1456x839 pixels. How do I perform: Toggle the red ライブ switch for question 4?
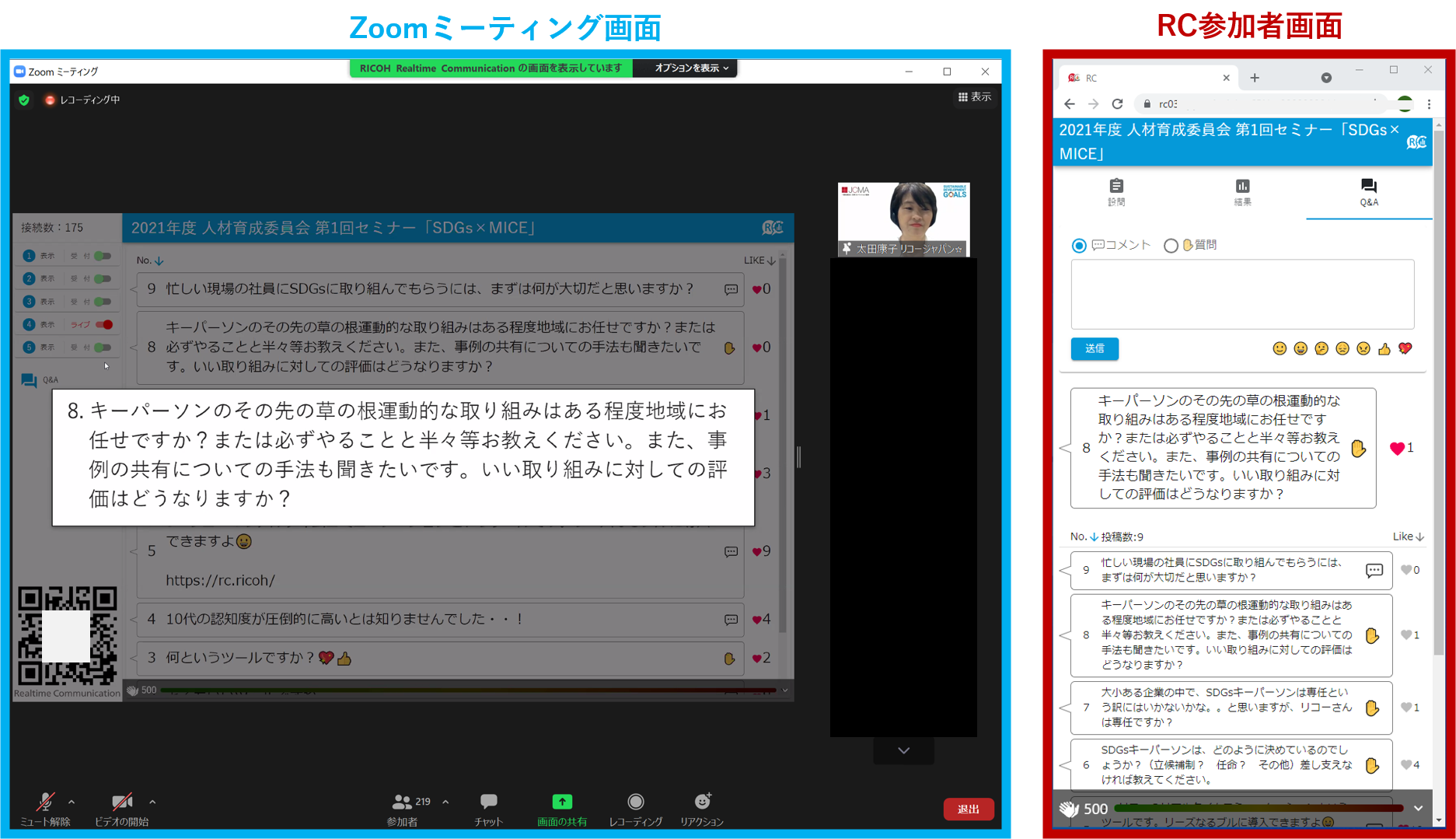[x=104, y=324]
